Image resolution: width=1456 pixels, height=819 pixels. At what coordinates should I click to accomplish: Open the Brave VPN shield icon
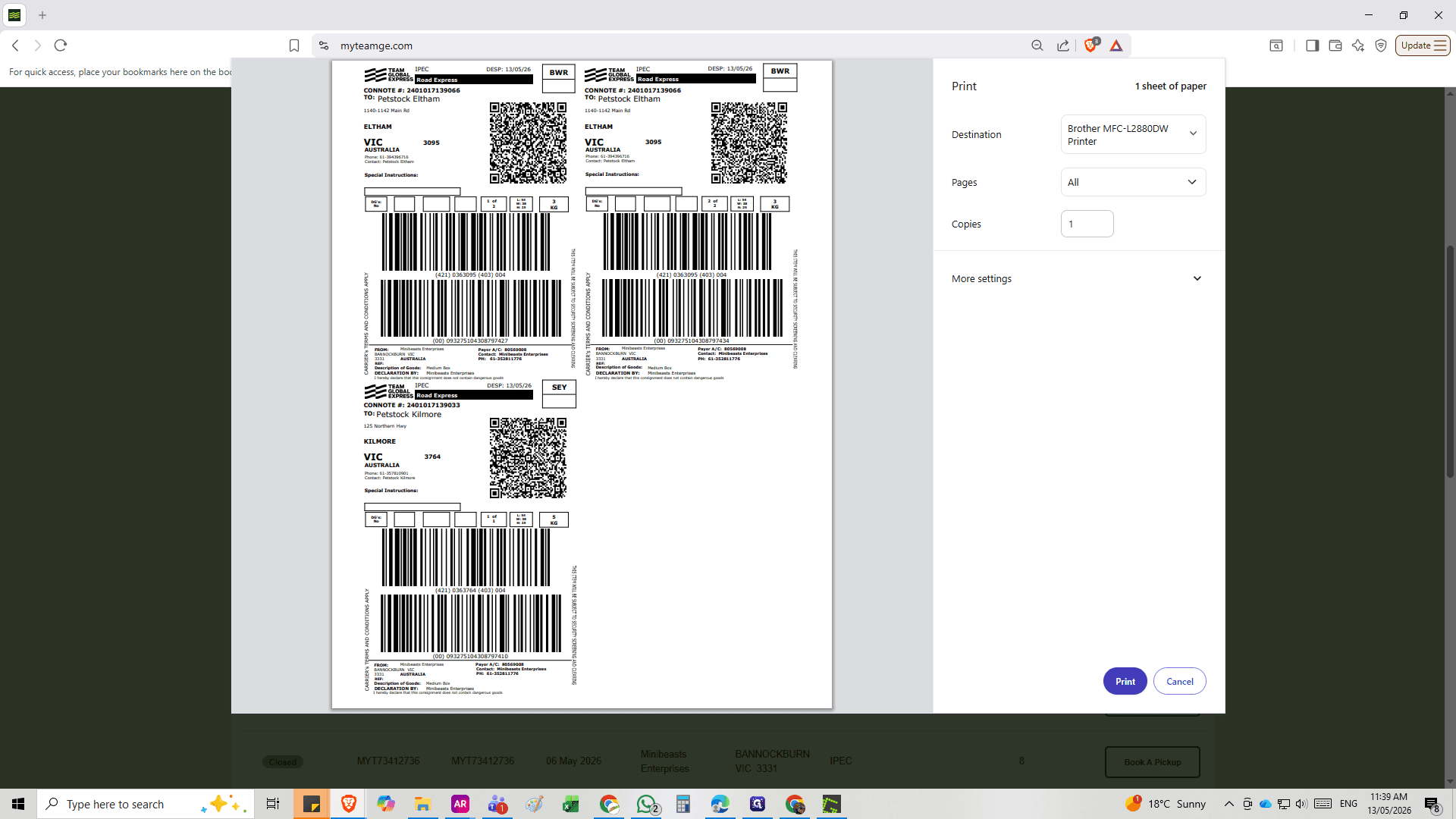1381,45
